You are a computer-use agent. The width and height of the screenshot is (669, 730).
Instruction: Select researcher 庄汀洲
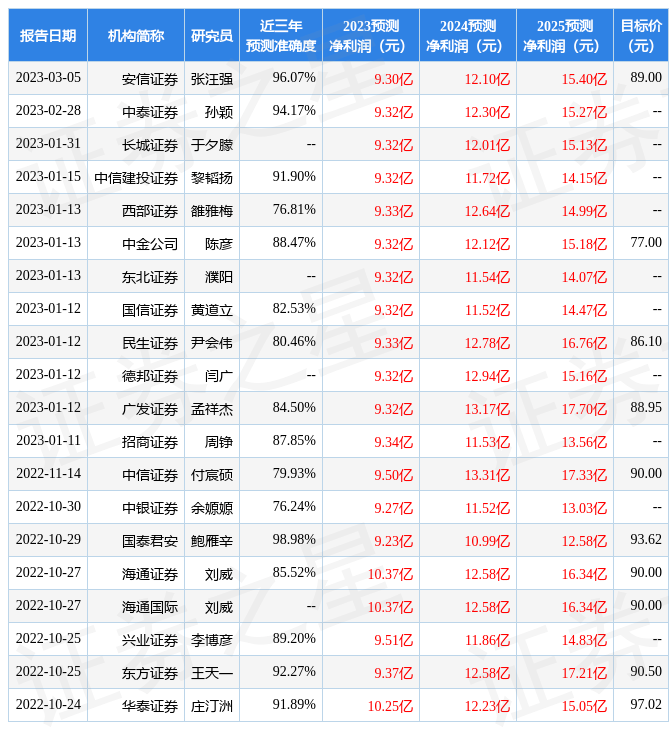(212, 707)
